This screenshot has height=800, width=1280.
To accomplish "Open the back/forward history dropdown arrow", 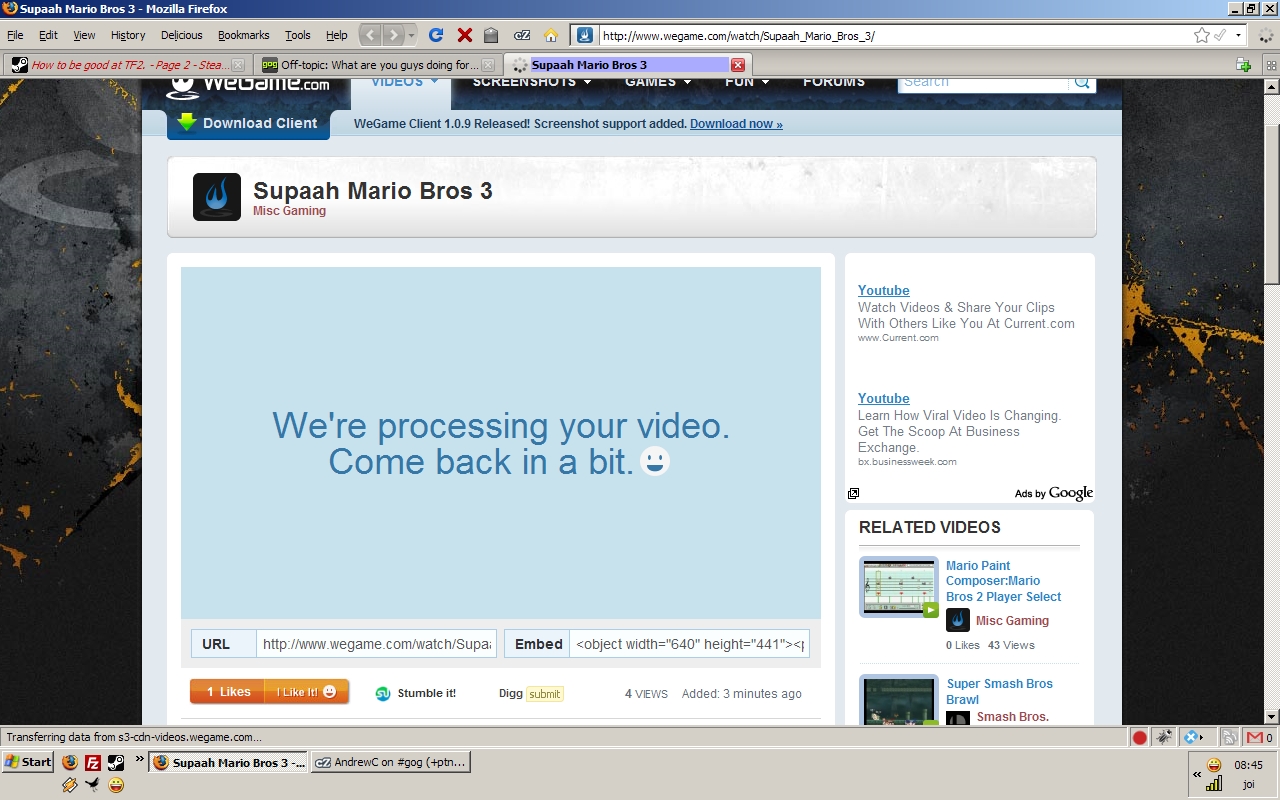I will (411, 35).
